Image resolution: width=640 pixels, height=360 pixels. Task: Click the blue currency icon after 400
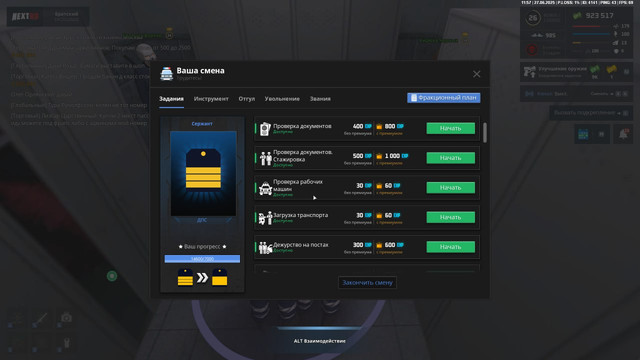click(x=368, y=127)
